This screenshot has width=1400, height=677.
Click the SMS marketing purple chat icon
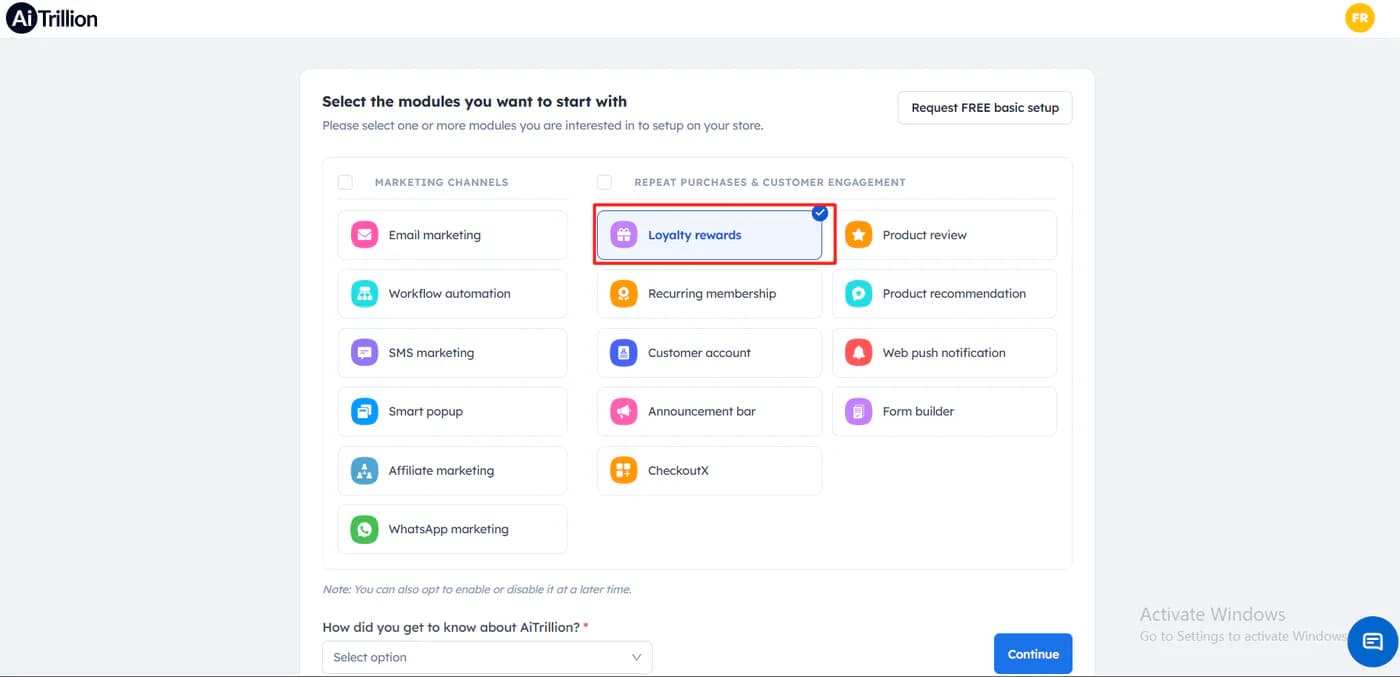click(364, 353)
